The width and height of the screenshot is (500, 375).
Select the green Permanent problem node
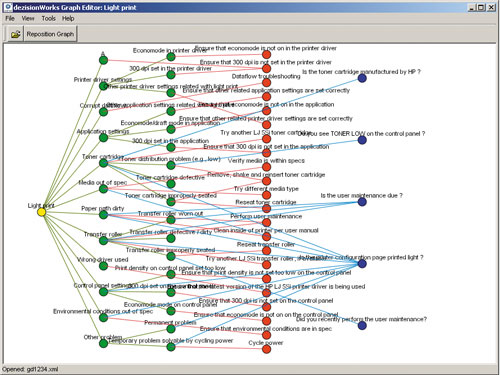(171, 329)
